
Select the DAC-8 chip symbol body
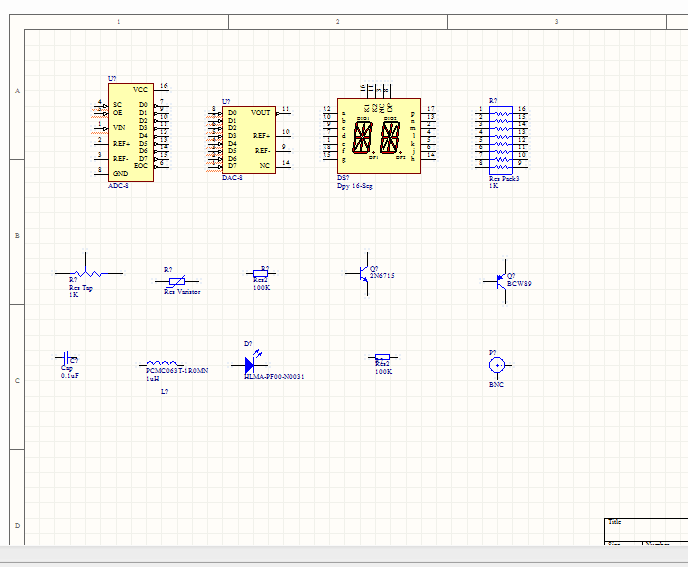(x=249, y=140)
